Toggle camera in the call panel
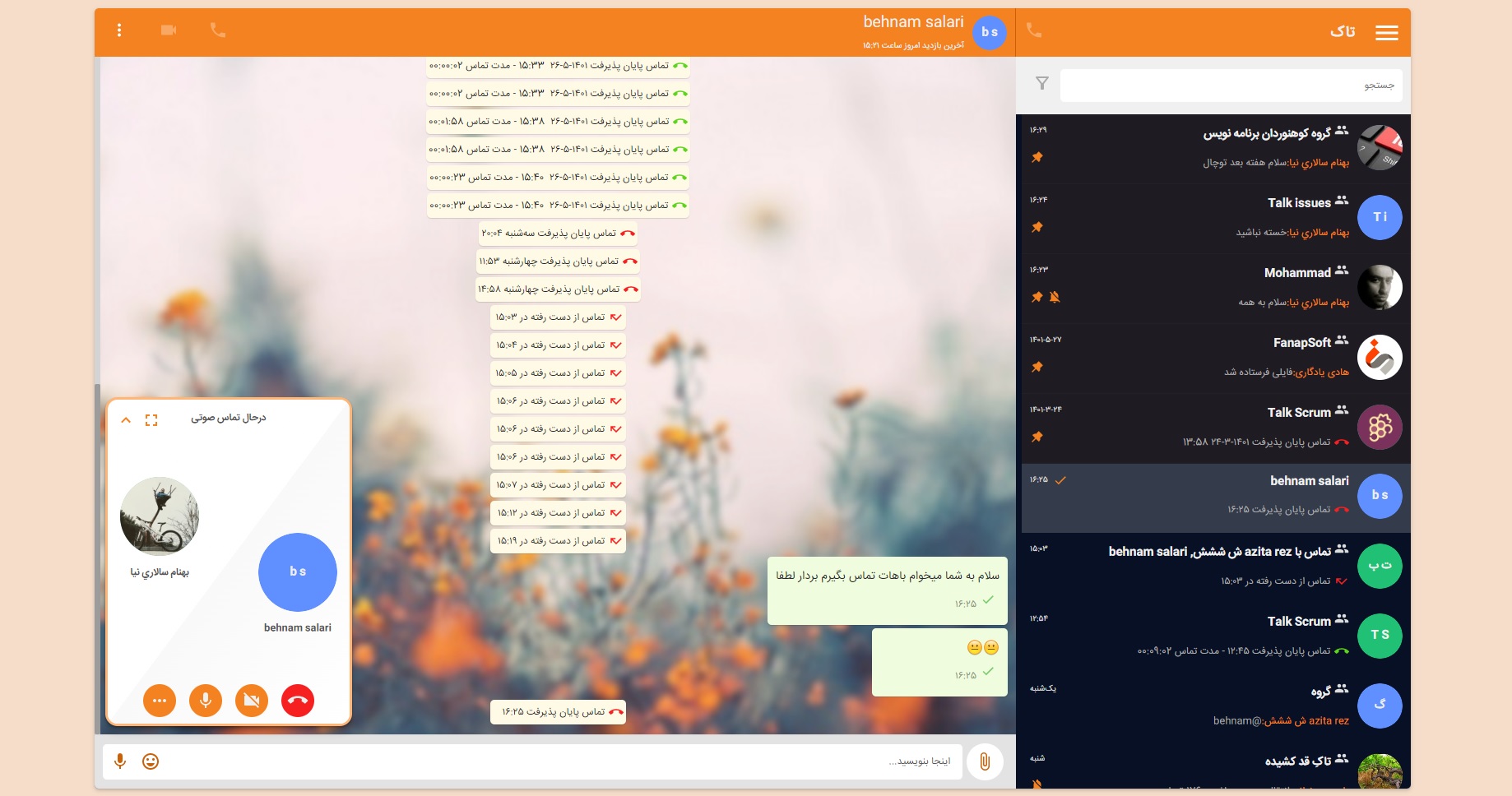 click(252, 701)
